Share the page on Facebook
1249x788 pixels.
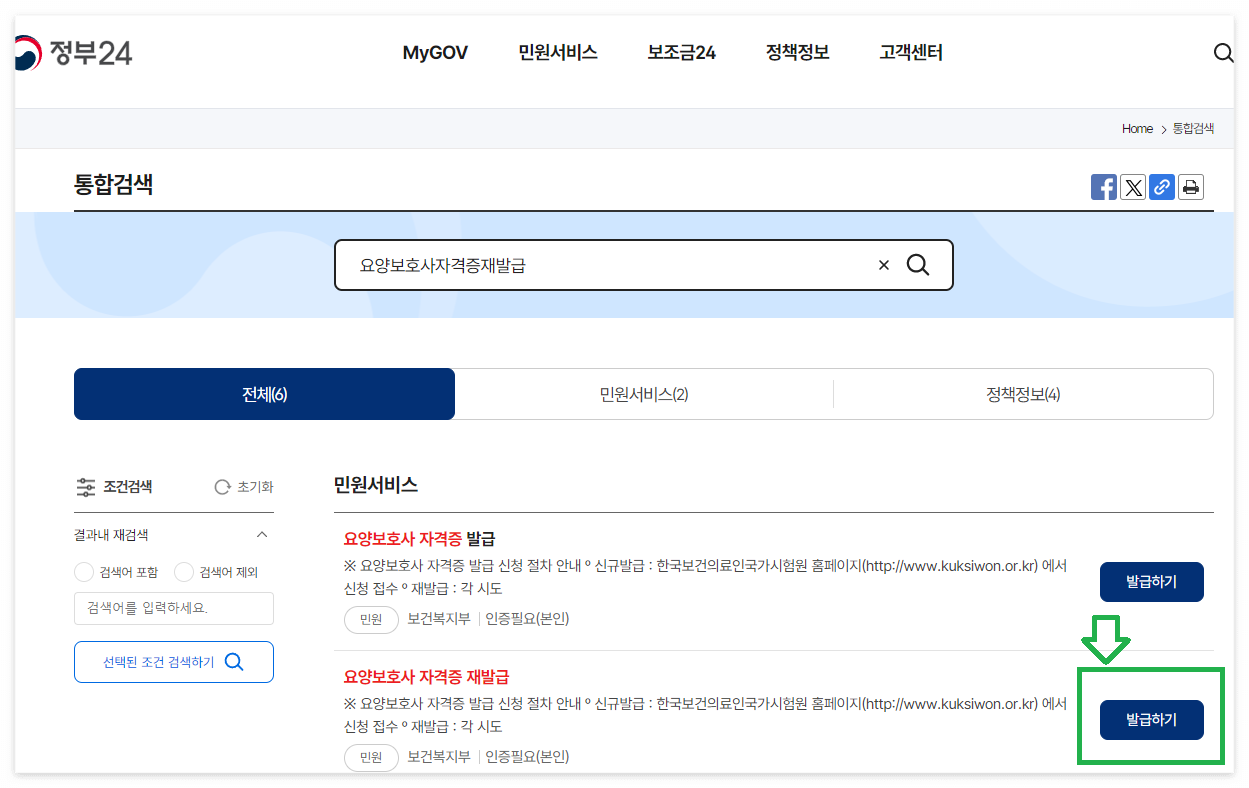(1104, 186)
